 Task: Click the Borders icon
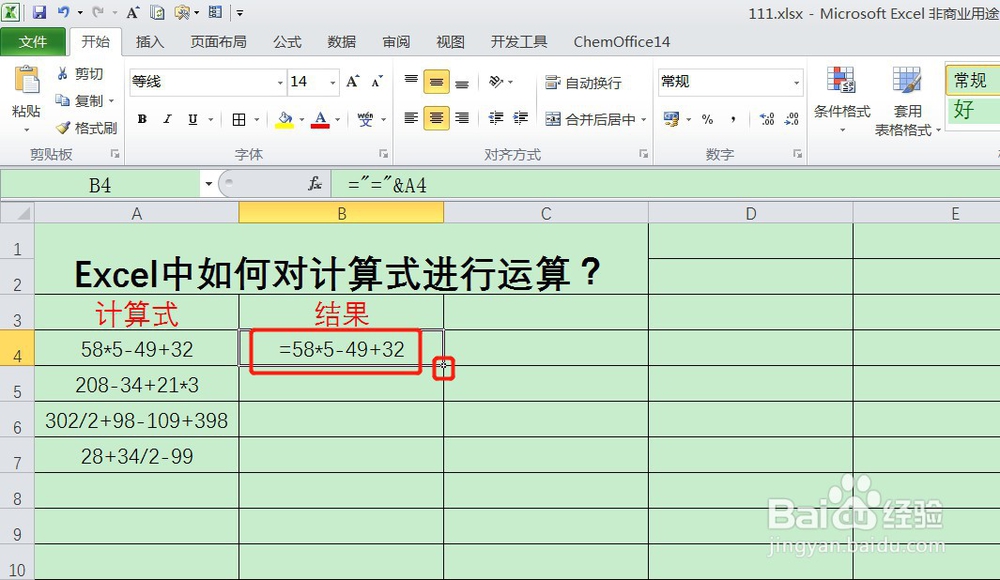tap(239, 119)
